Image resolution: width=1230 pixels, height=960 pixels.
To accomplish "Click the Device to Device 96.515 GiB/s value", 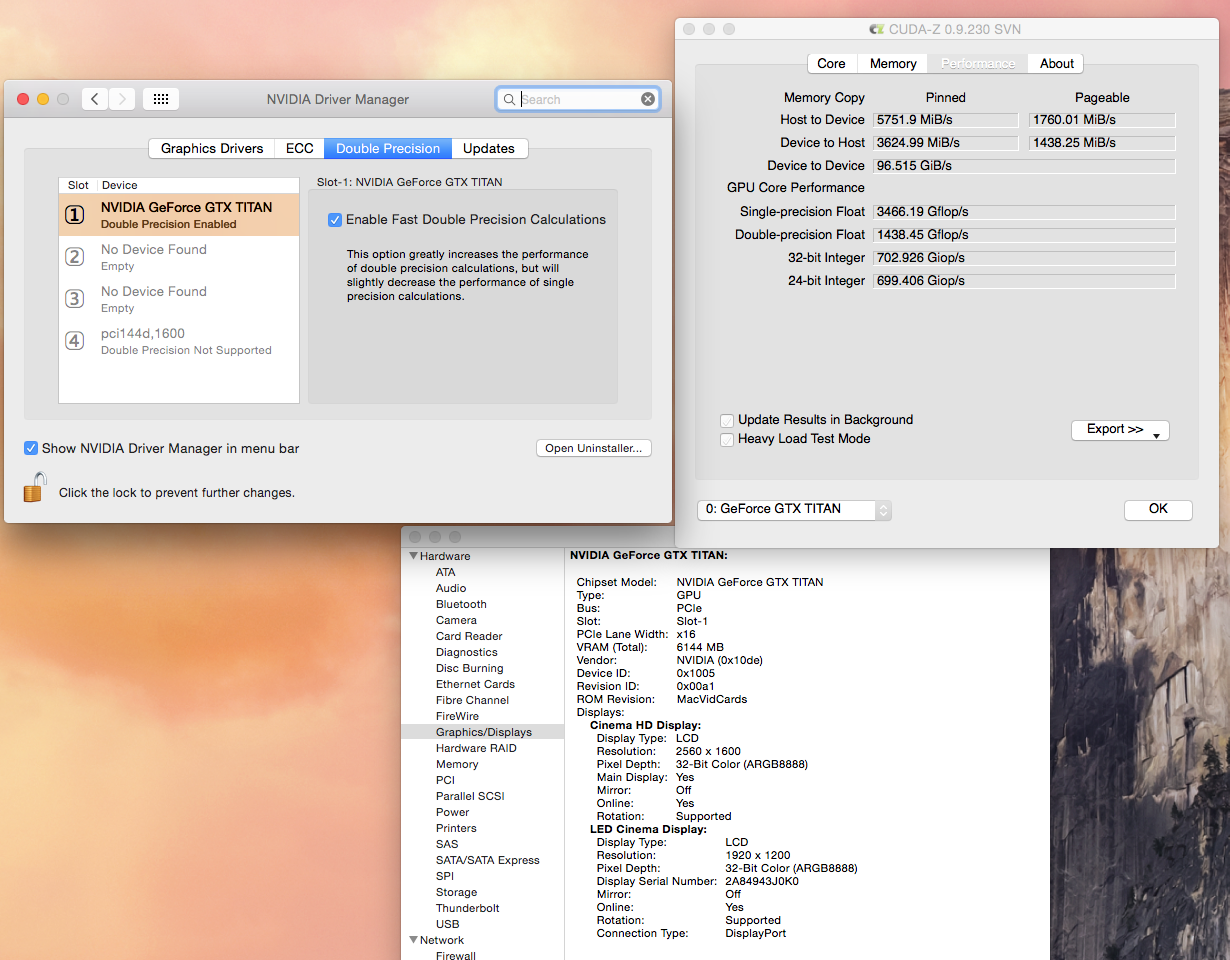I will pos(1024,166).
